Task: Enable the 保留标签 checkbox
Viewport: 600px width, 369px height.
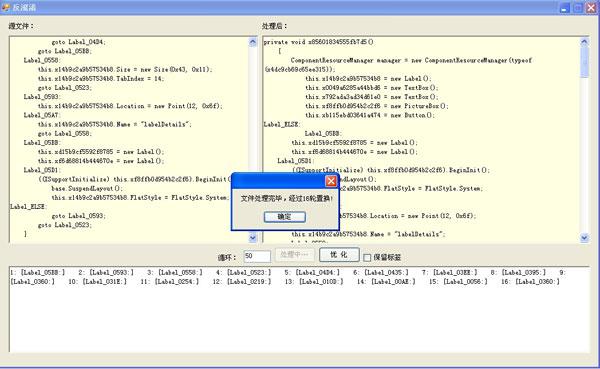Action: click(367, 258)
